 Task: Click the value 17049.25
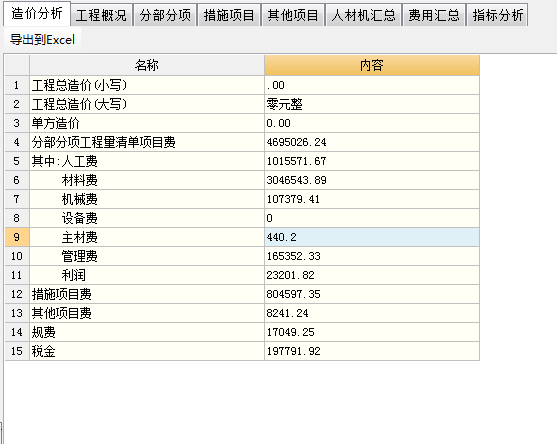(372, 332)
